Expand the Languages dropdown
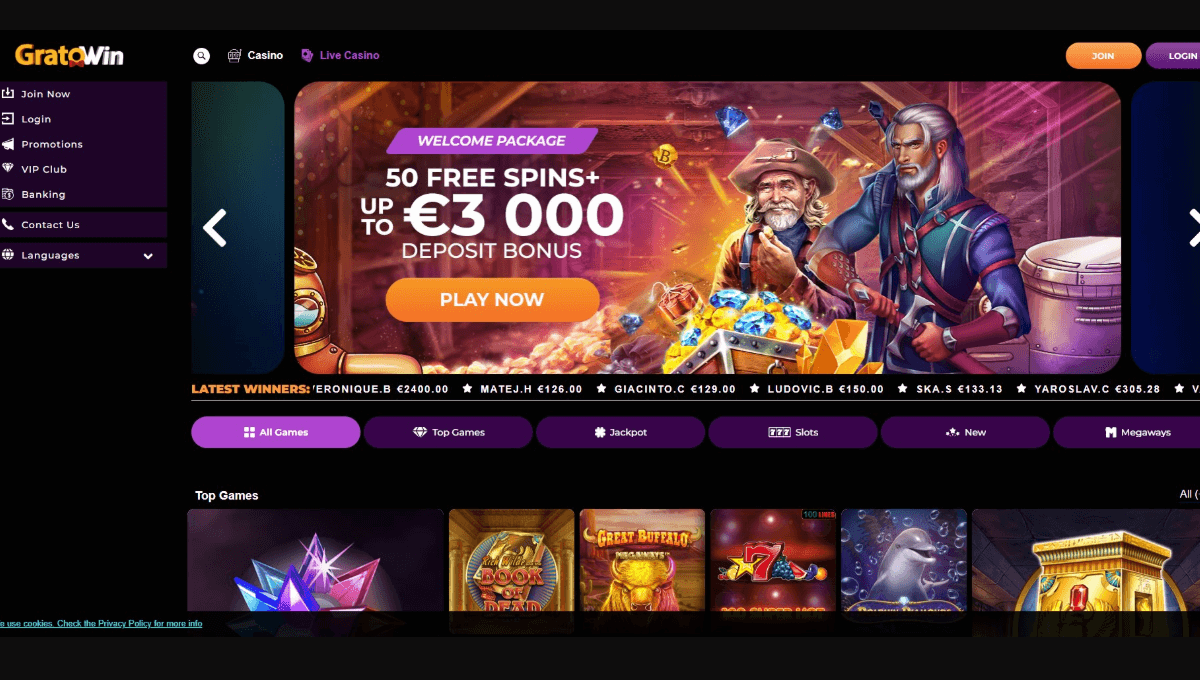 [83, 255]
